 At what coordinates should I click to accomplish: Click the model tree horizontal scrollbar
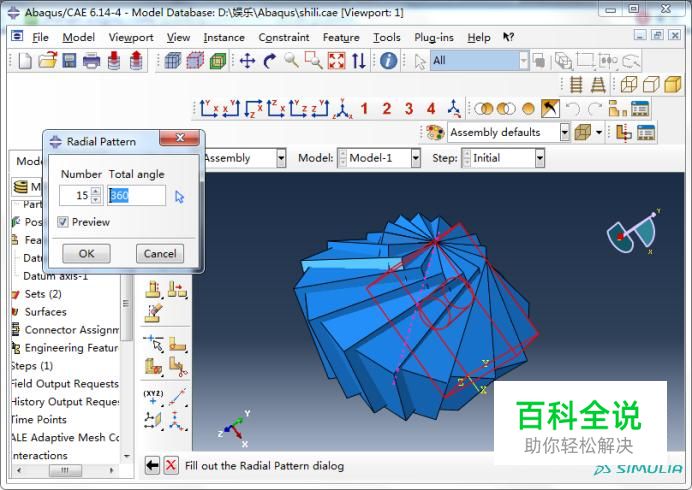tap(65, 470)
